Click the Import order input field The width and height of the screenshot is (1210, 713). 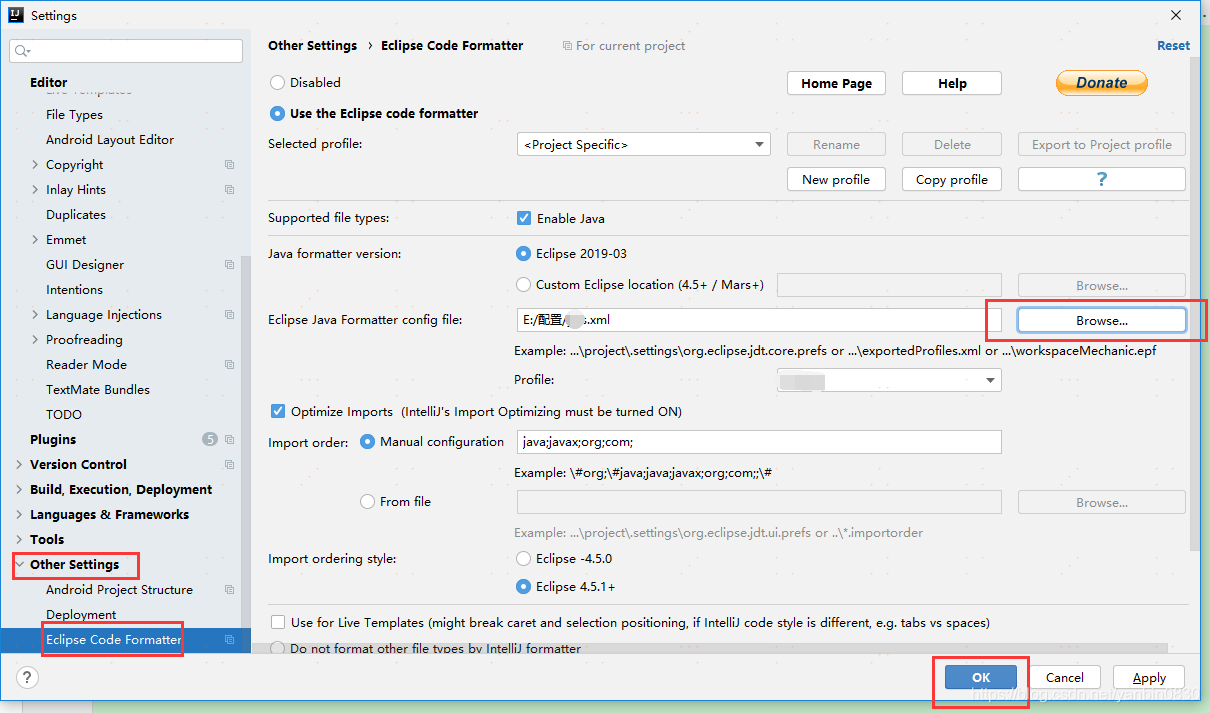758,441
